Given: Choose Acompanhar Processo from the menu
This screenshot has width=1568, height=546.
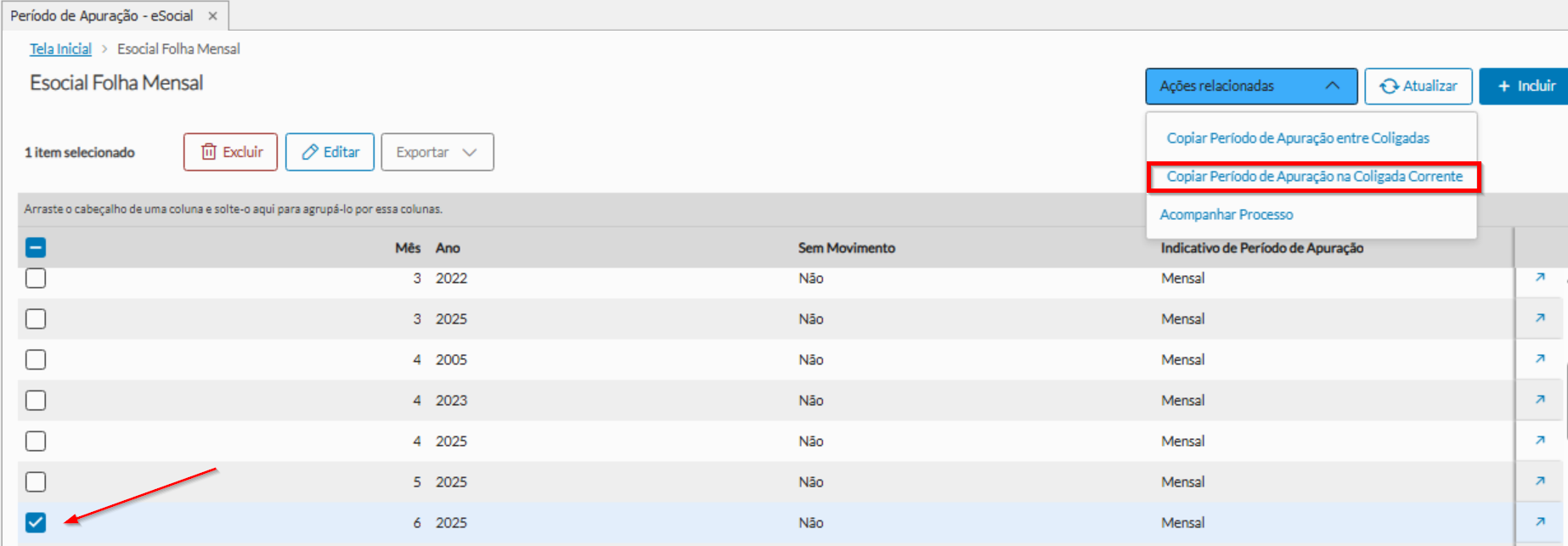Looking at the screenshot, I should 1226,215.
